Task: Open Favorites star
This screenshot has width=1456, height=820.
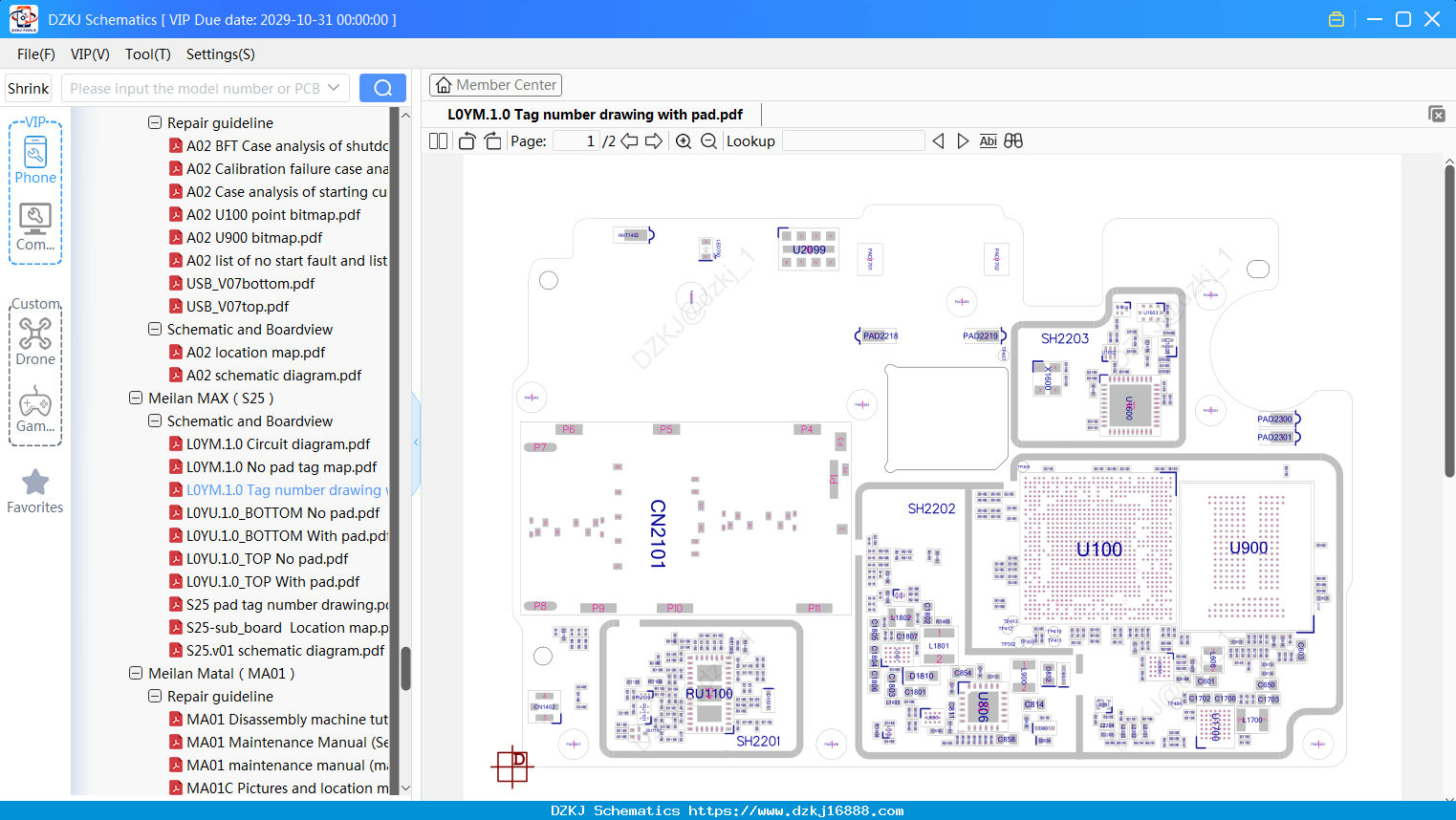Action: pos(35,492)
